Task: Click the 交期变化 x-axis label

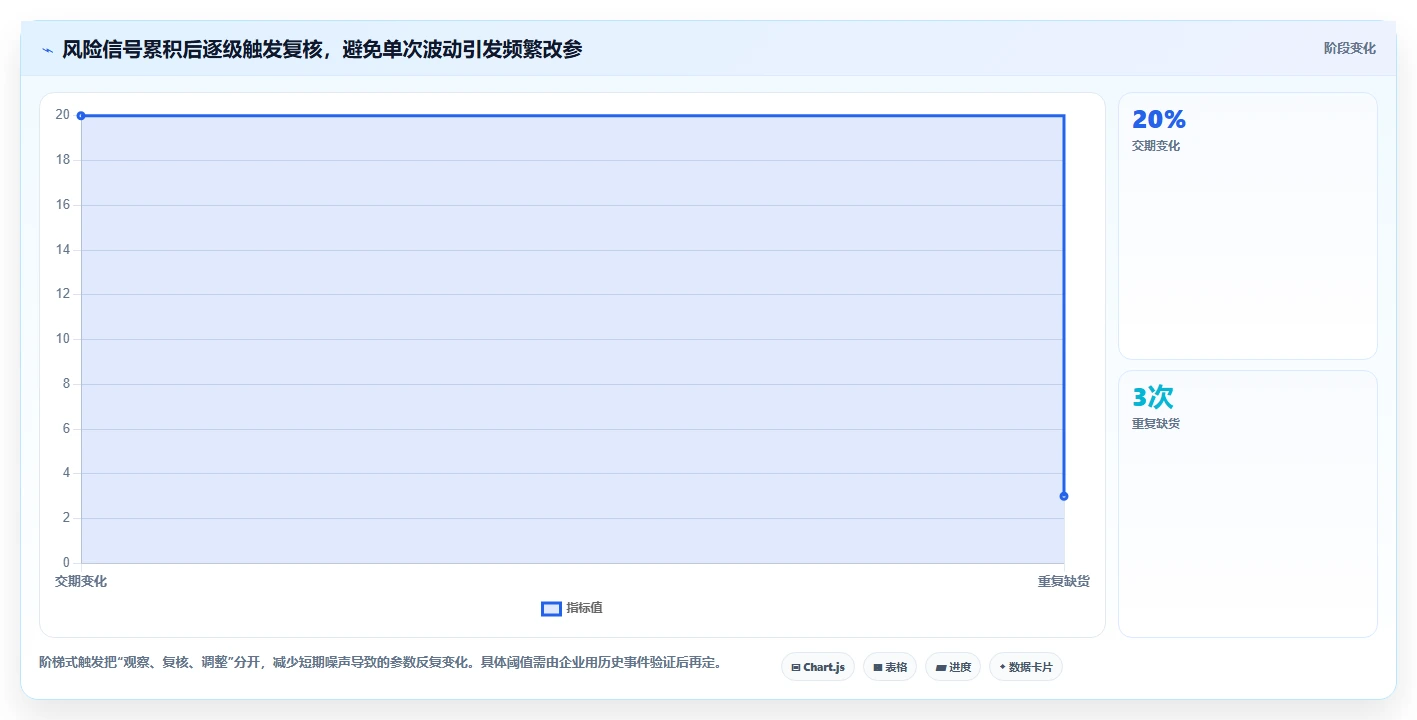Action: (x=81, y=581)
